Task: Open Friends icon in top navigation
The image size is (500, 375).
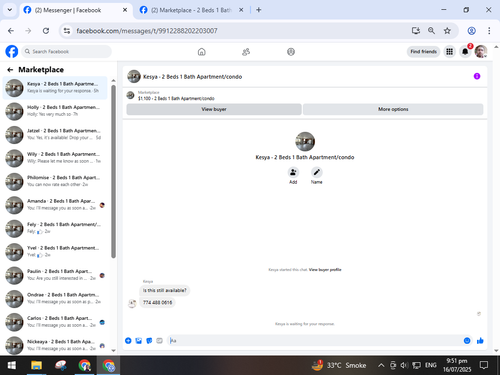Action: pos(246,52)
